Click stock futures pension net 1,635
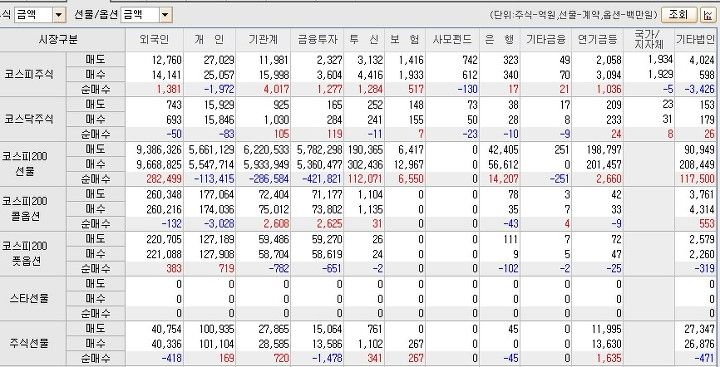This screenshot has width=720, height=367. 608,359
